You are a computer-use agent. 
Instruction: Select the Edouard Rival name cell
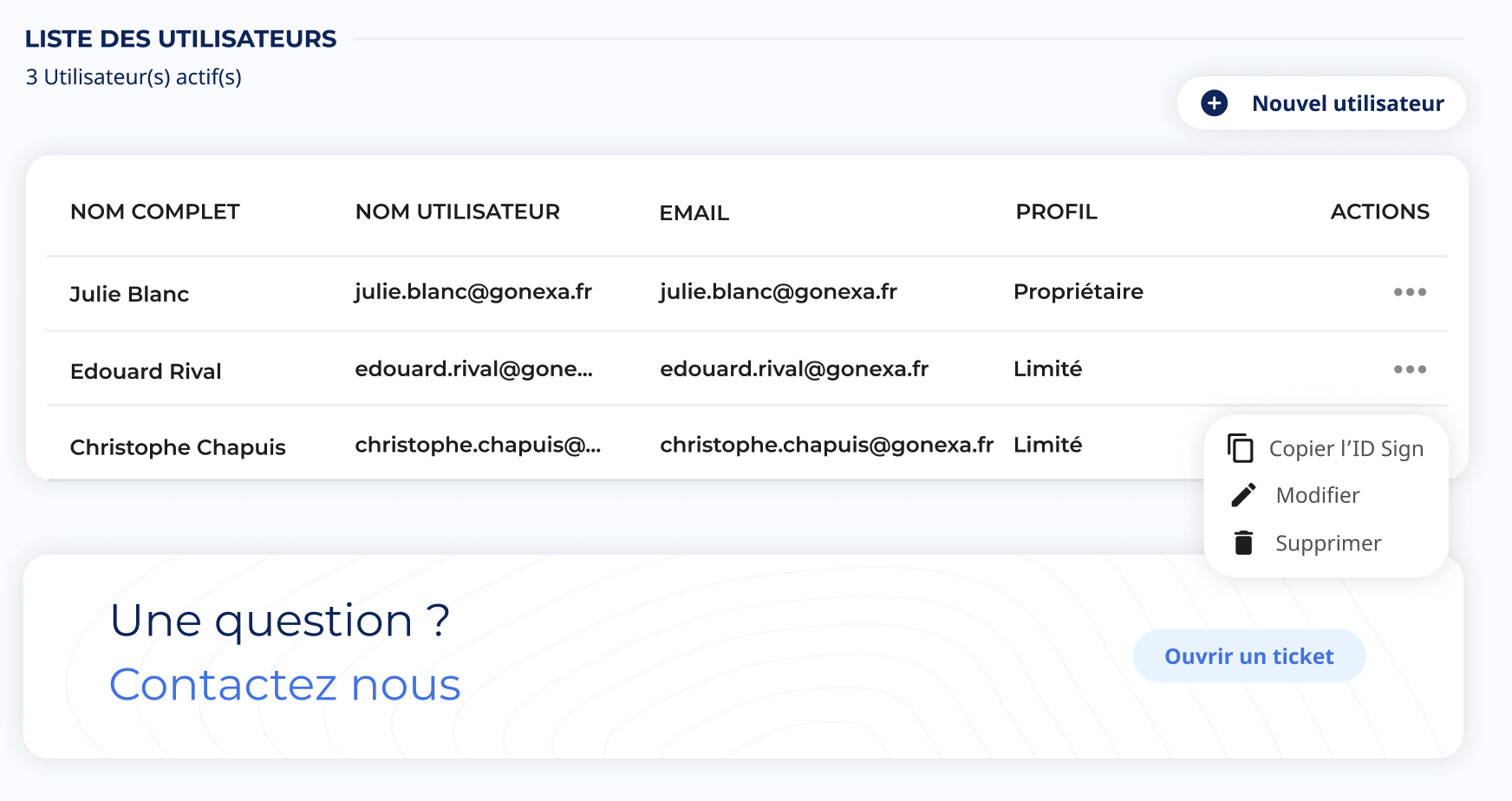pos(146,371)
